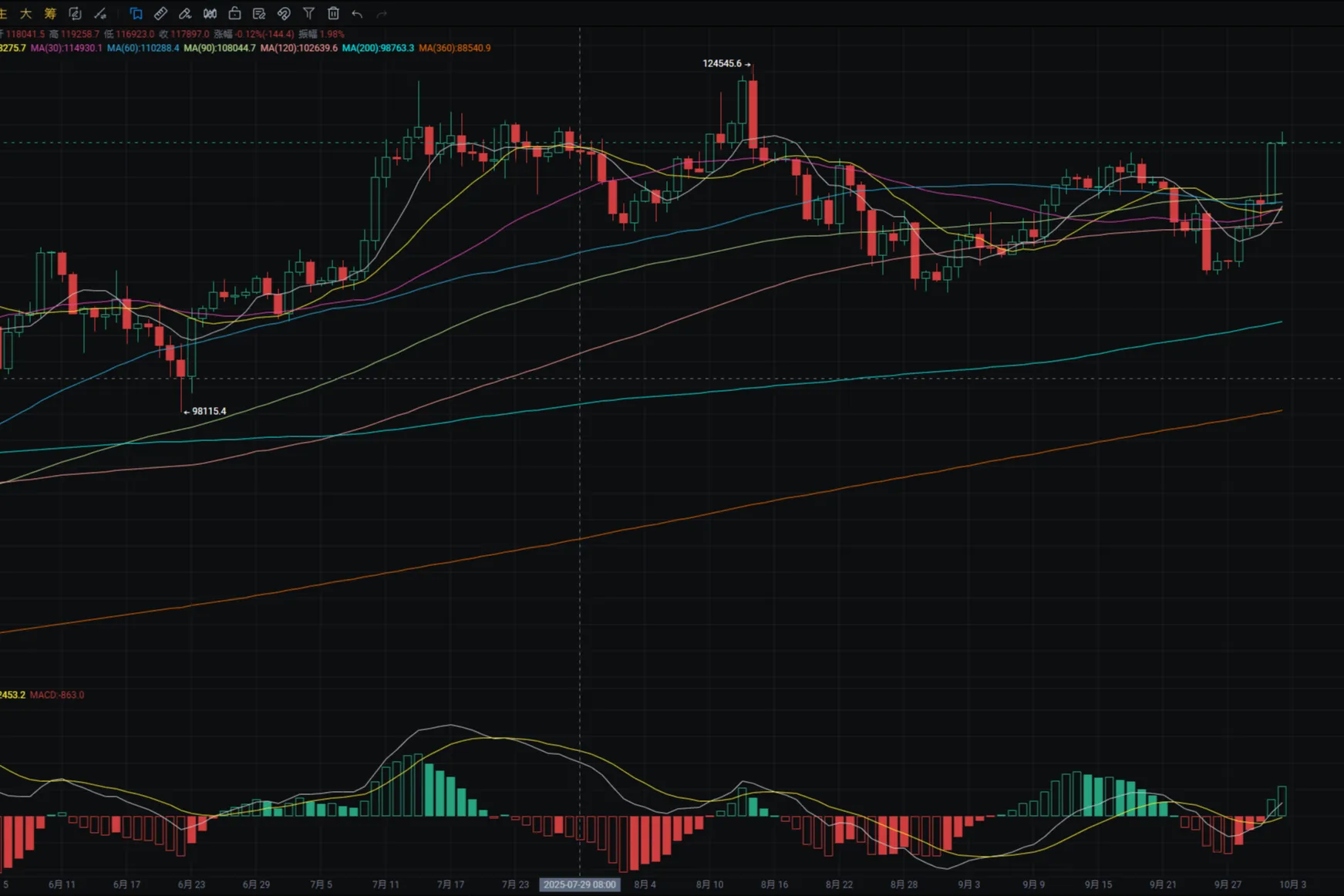
Task: Select the ruler measure tool
Action: [160, 14]
